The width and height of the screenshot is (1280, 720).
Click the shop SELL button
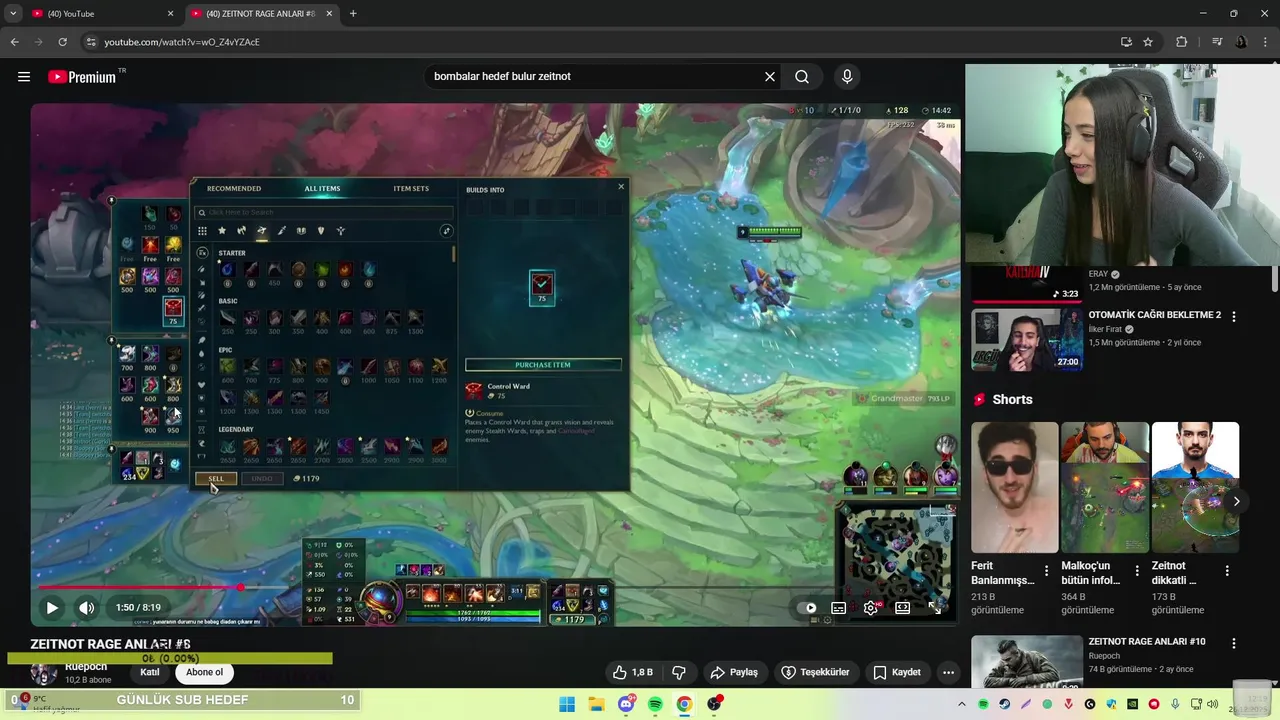(x=216, y=479)
